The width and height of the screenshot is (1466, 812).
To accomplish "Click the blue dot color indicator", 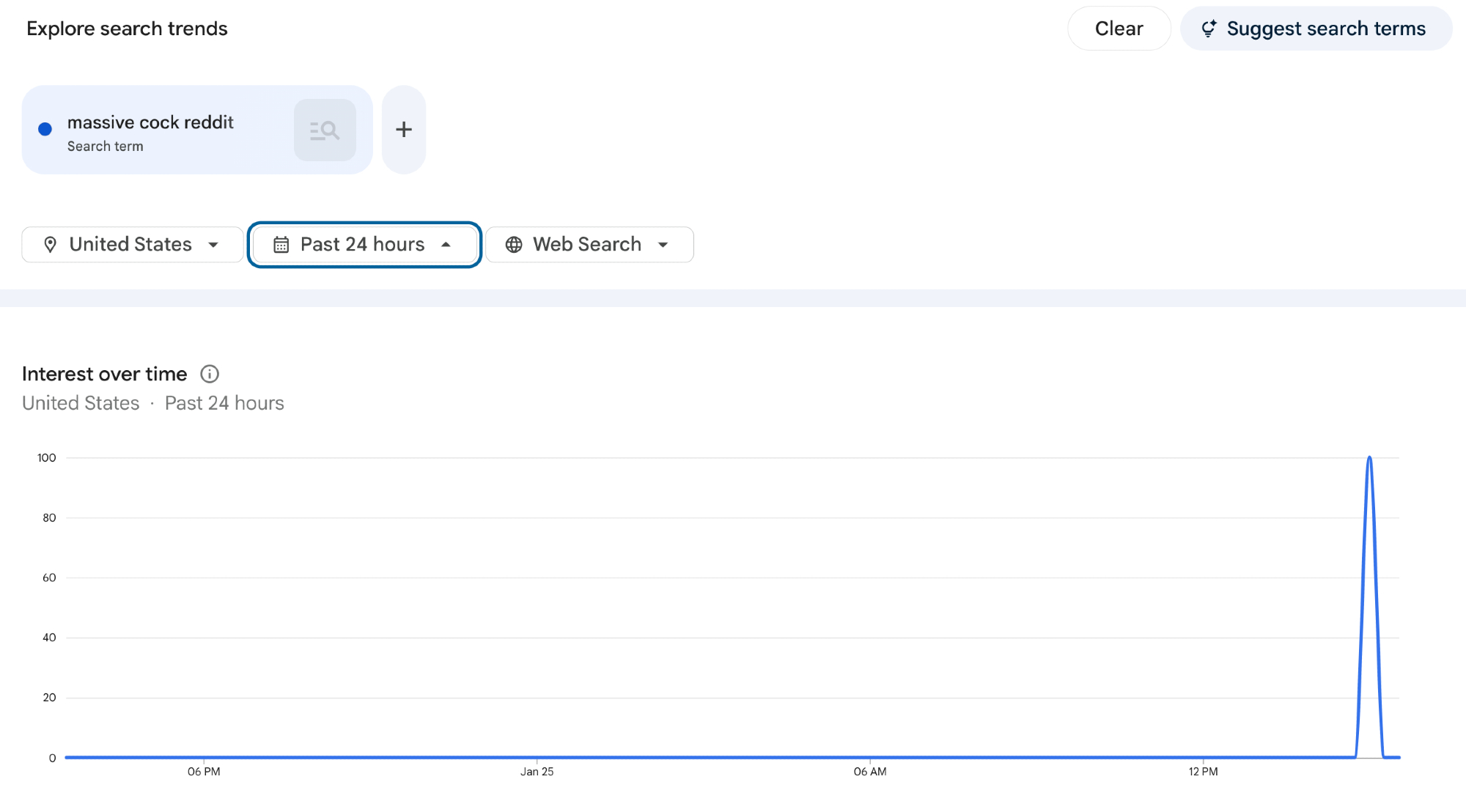I will click(45, 130).
